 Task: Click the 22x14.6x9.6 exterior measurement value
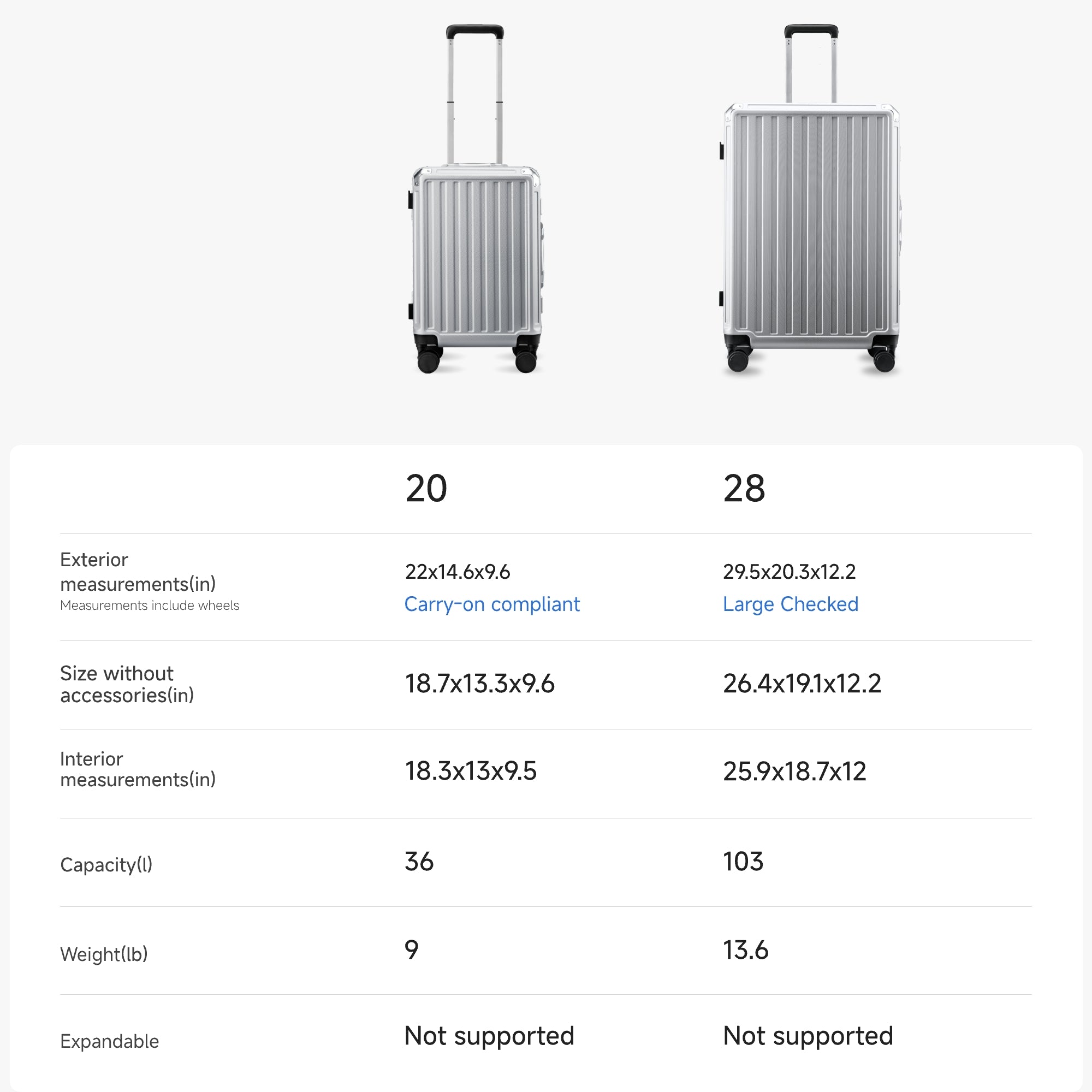(457, 572)
